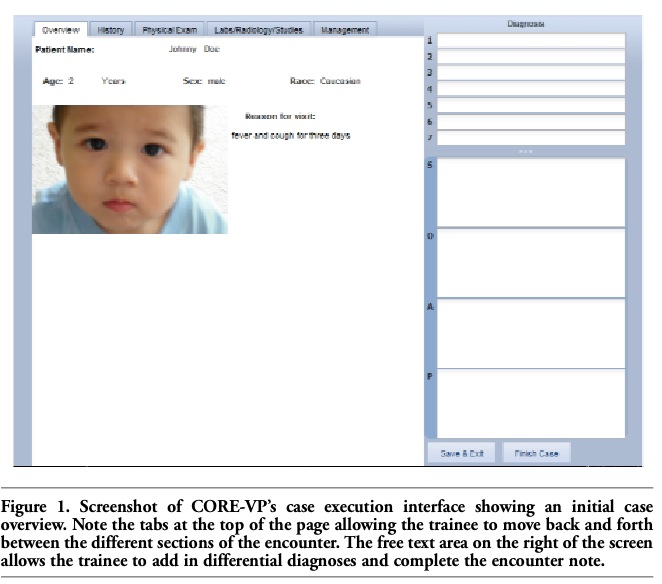Click diagnosis input field number 1
Screen dimensions: 662x584
531,41
